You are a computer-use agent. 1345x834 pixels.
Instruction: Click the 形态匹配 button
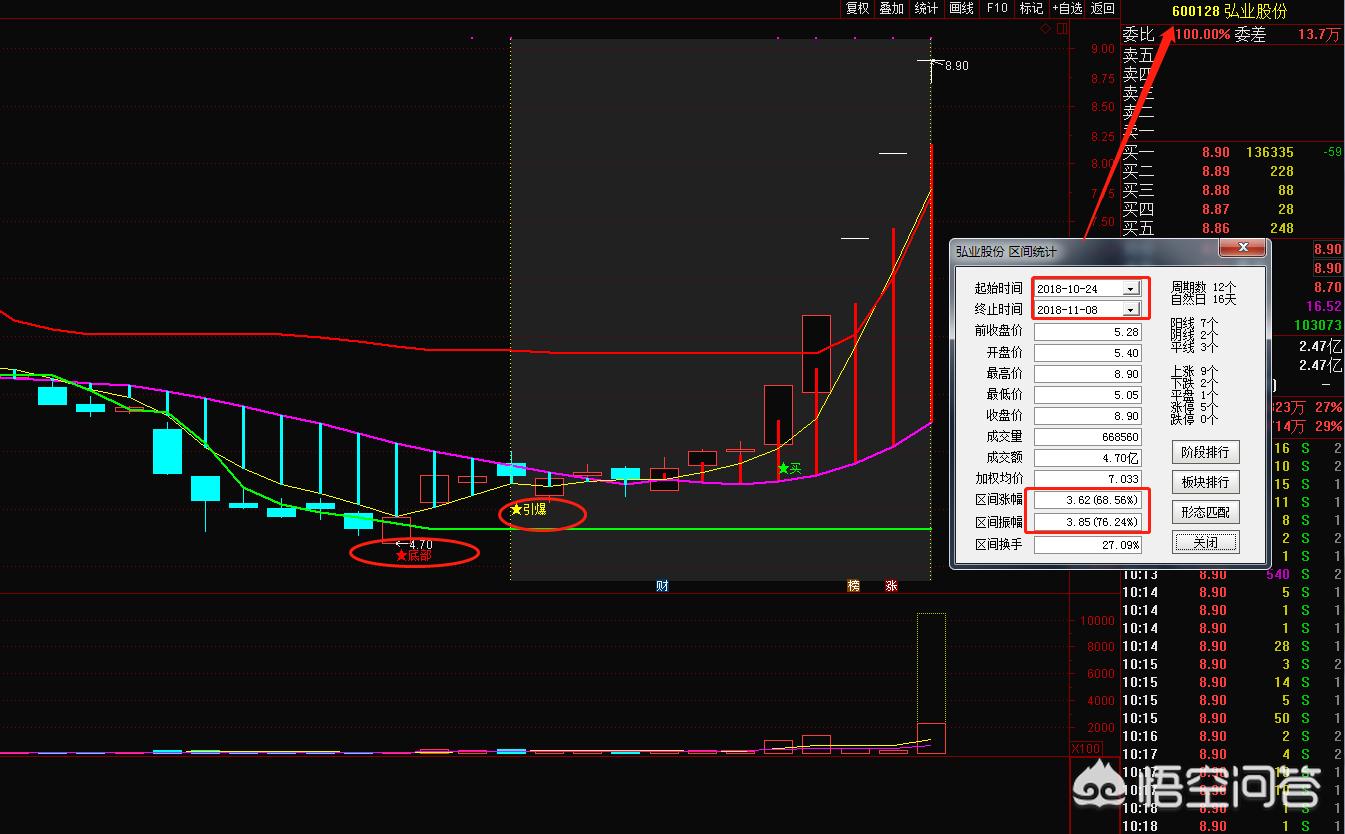coord(1205,512)
